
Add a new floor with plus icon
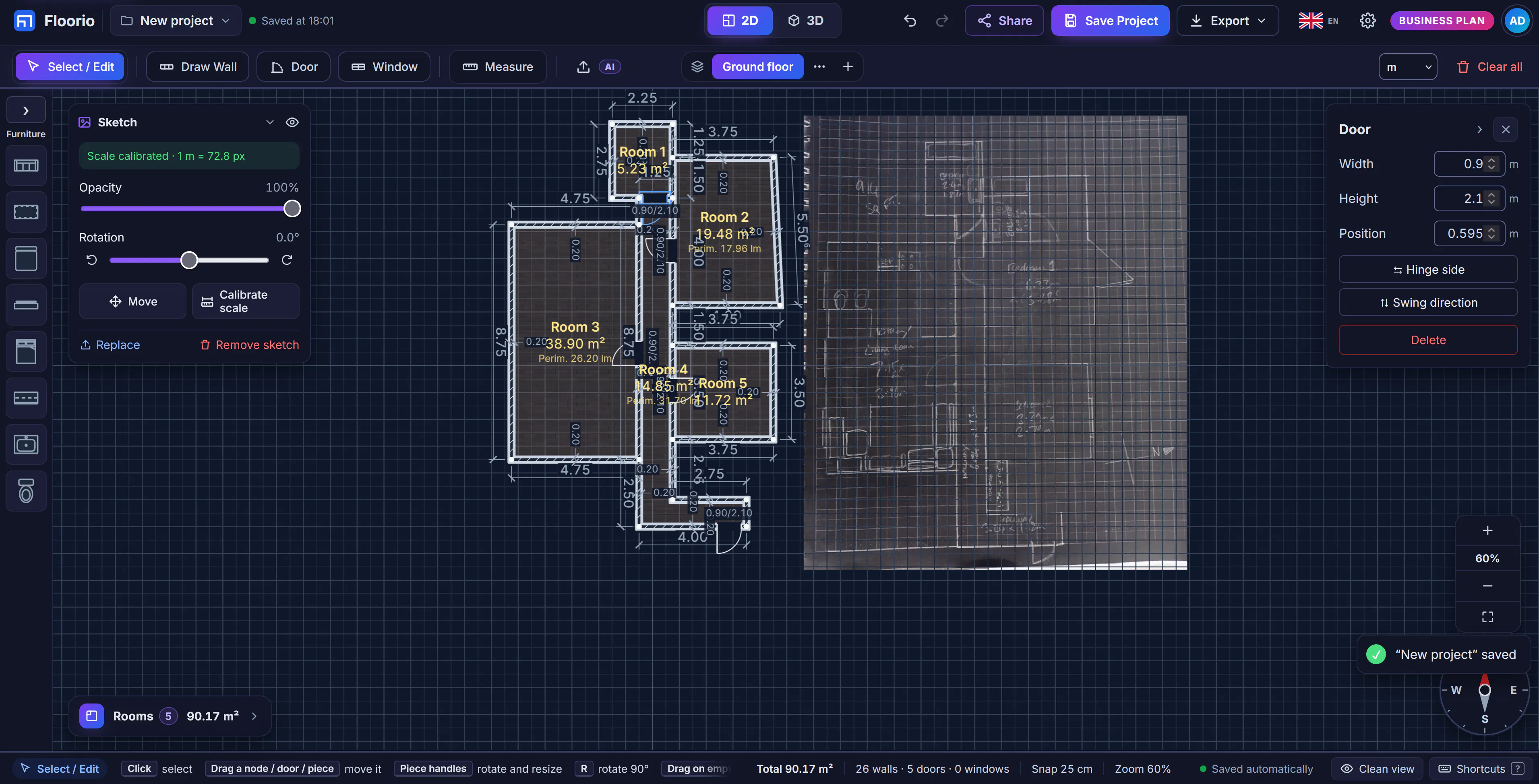(x=848, y=67)
